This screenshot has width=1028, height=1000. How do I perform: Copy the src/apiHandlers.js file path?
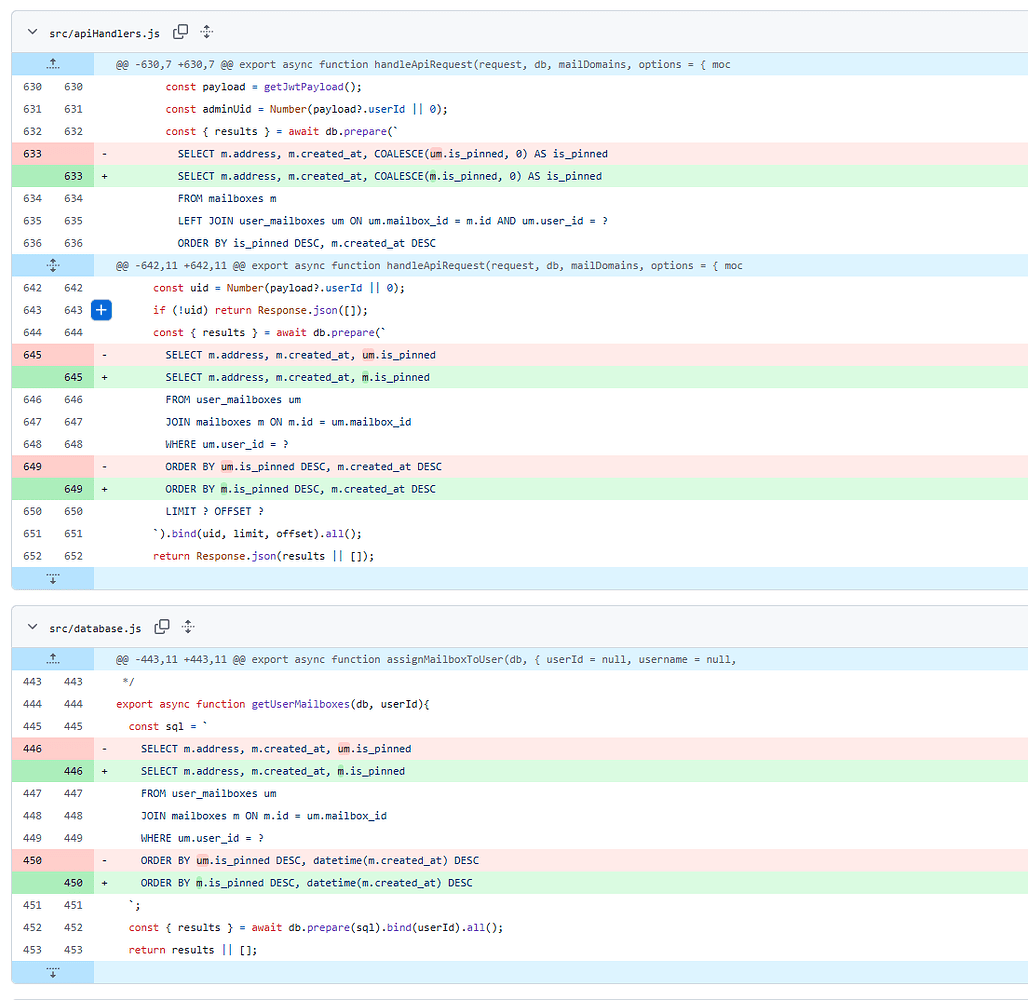tap(180, 31)
